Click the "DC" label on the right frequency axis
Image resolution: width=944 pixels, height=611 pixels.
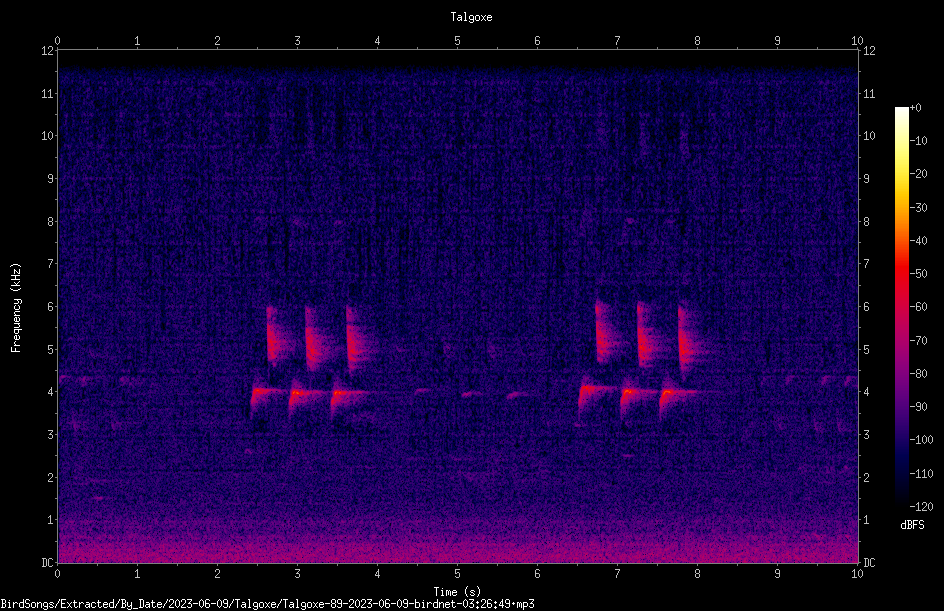(x=869, y=563)
